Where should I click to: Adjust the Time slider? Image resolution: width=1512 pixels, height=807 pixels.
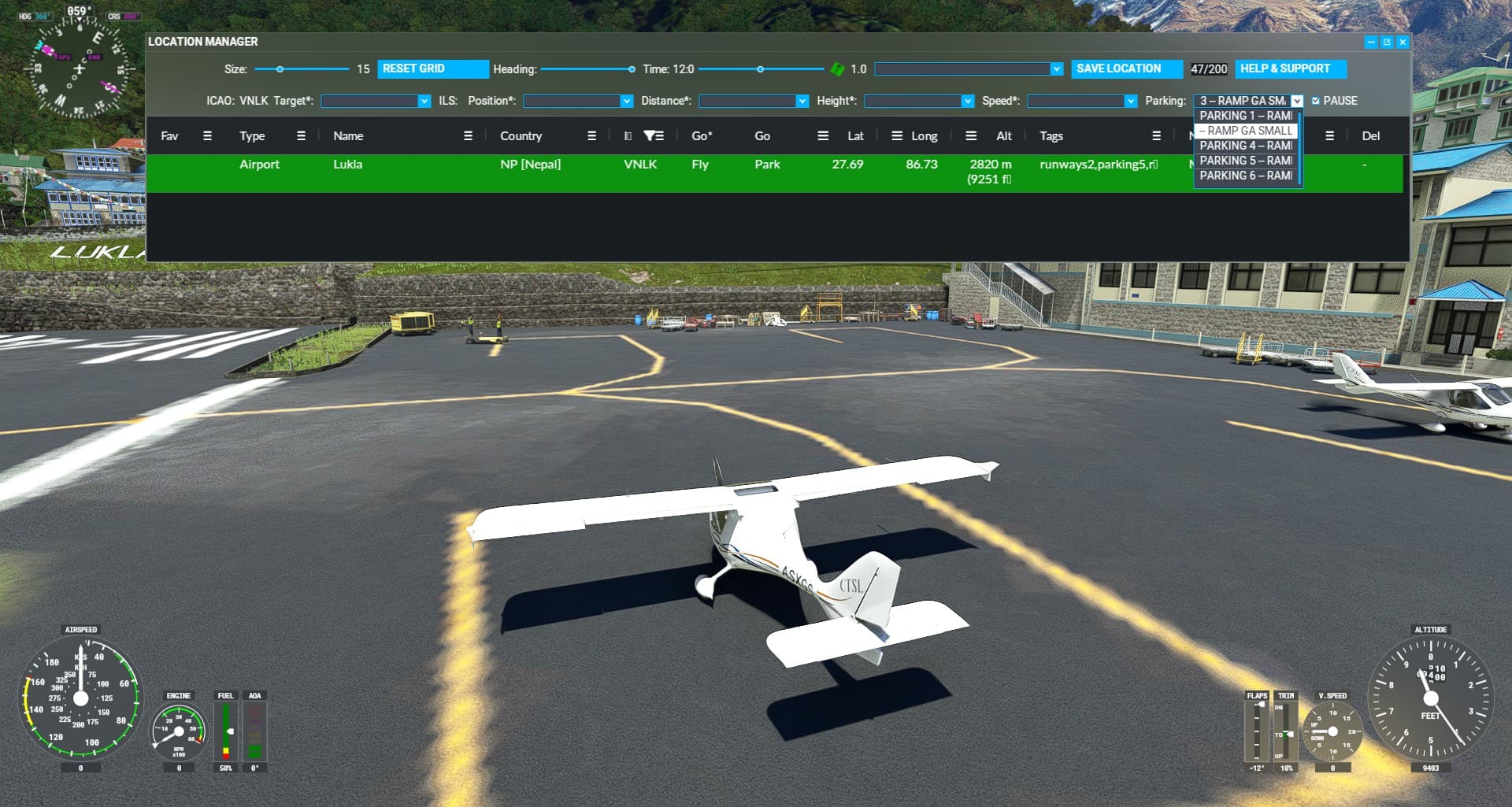761,69
